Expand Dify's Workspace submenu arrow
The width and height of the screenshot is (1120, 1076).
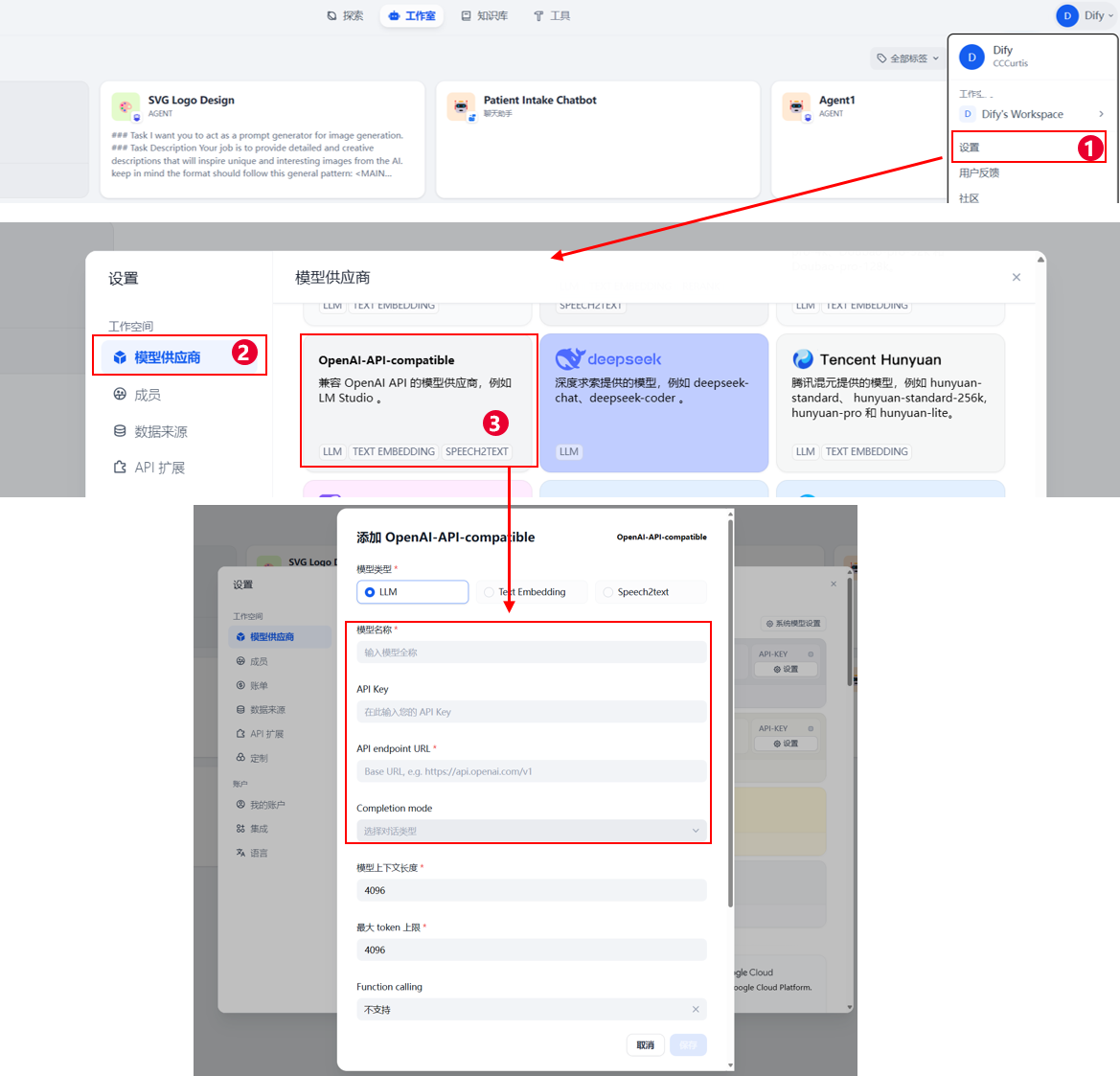1102,114
